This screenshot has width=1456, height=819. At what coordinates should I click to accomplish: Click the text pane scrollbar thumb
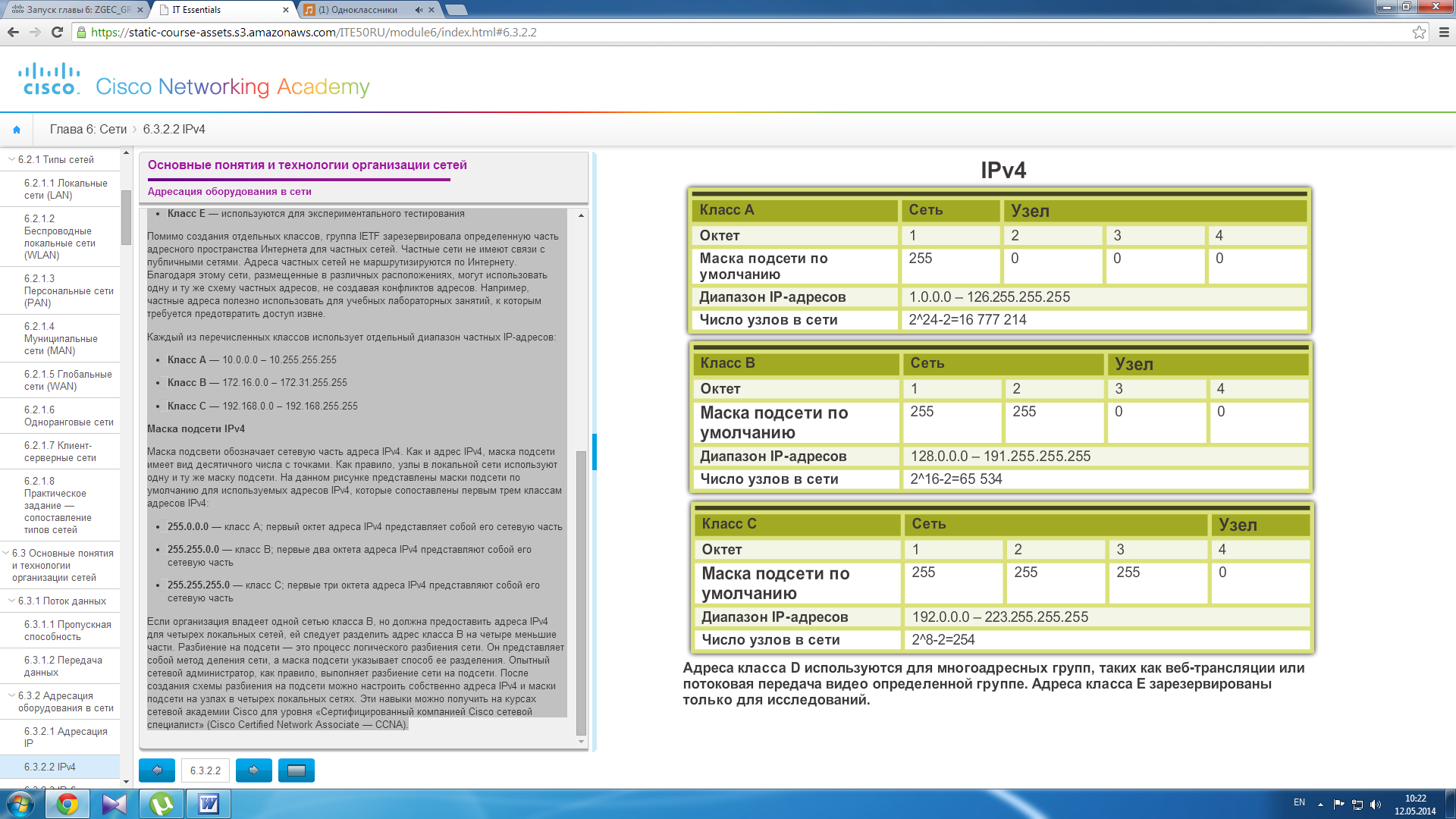tap(582, 593)
